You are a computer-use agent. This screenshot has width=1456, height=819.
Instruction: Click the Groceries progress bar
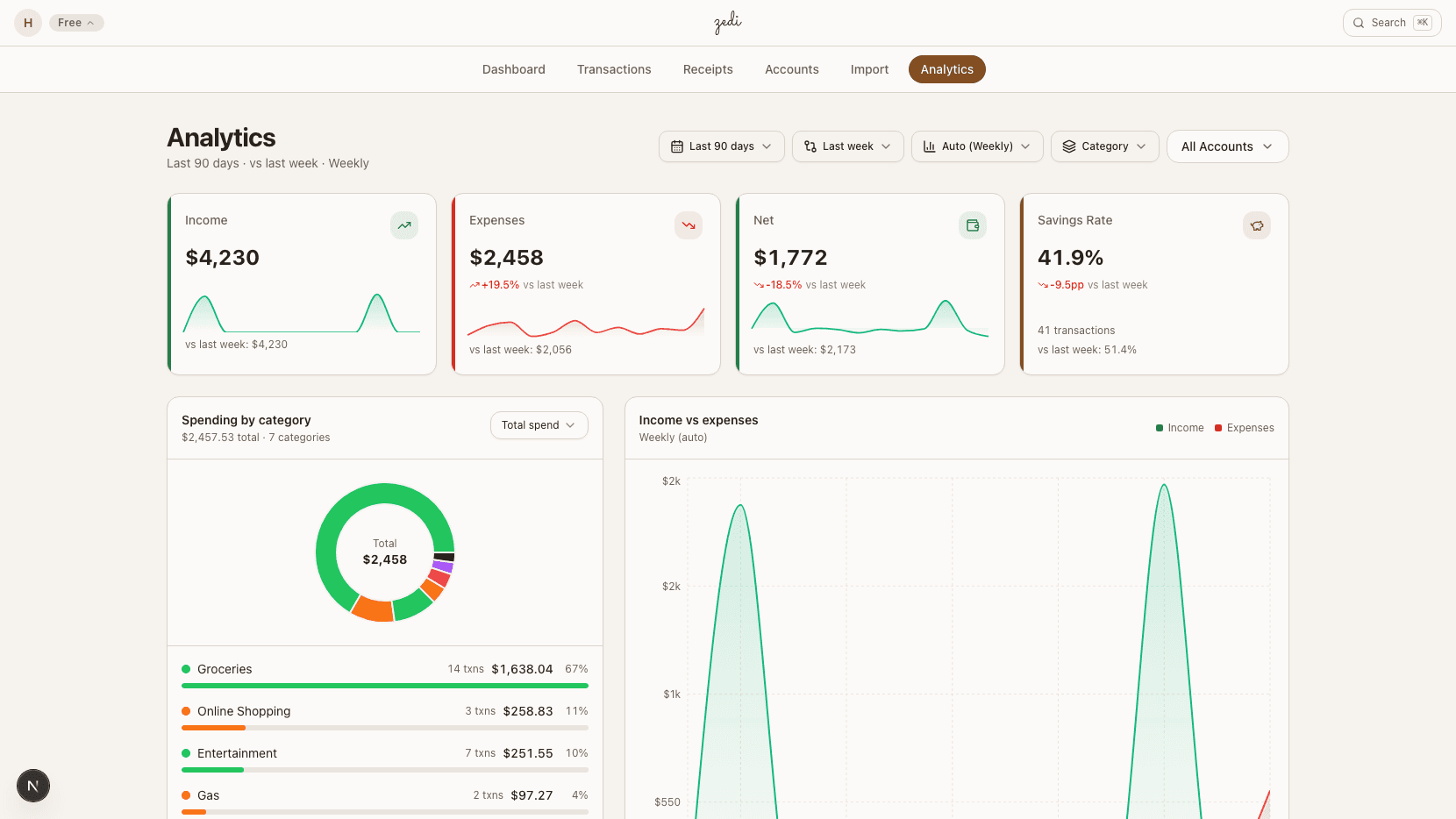tap(385, 686)
